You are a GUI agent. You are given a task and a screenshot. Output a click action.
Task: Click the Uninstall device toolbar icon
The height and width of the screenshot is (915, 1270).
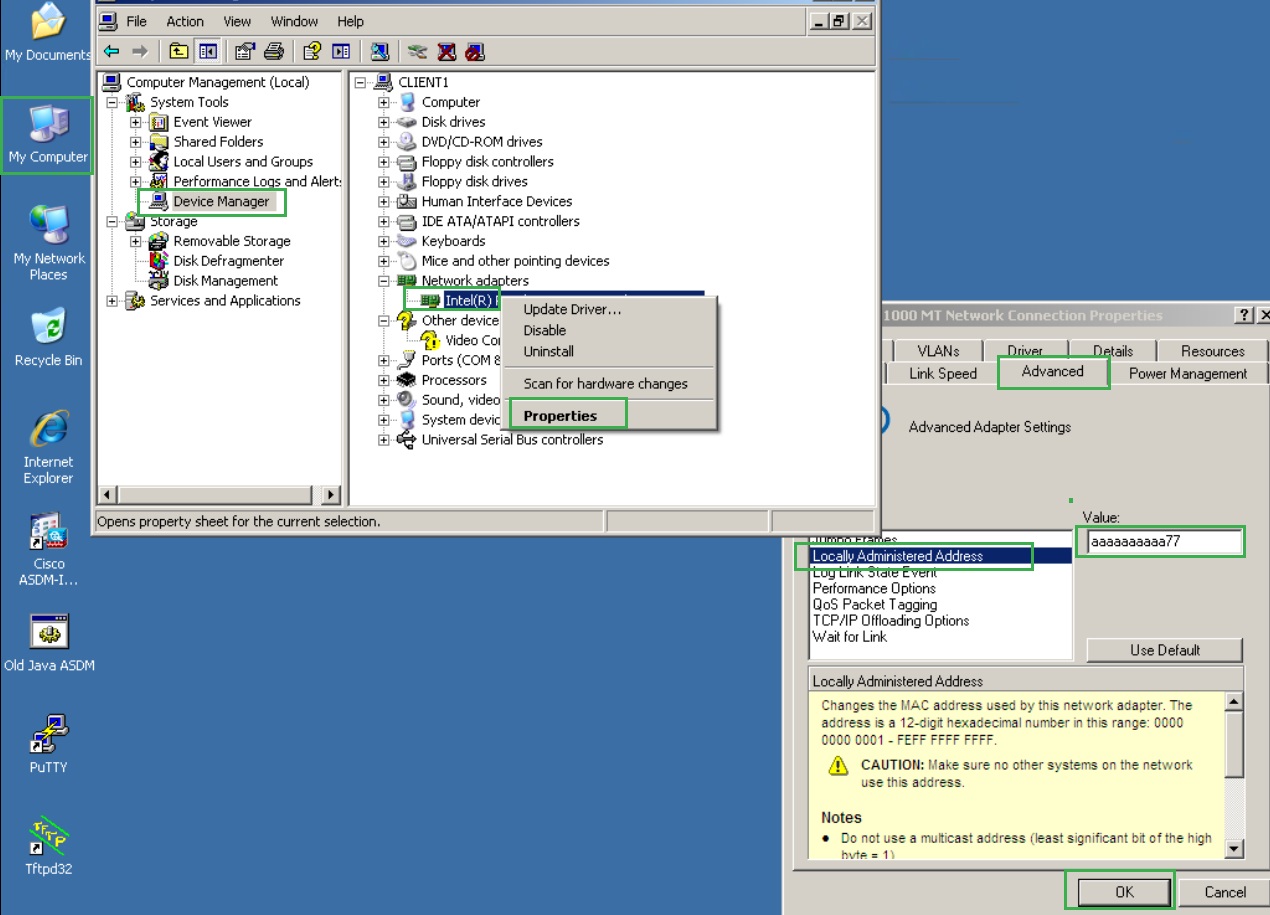(x=447, y=51)
